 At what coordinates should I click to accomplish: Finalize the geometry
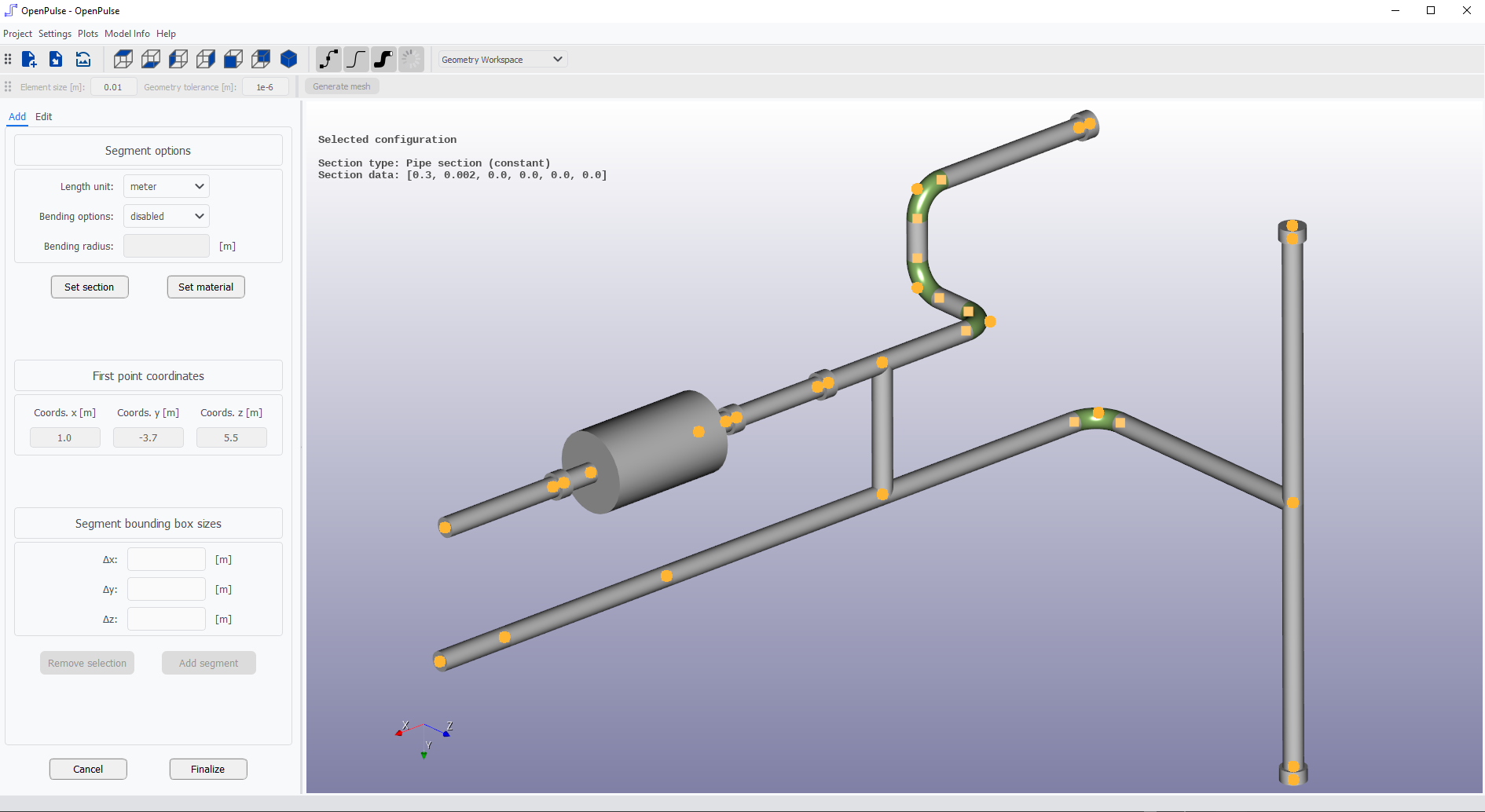[x=207, y=769]
